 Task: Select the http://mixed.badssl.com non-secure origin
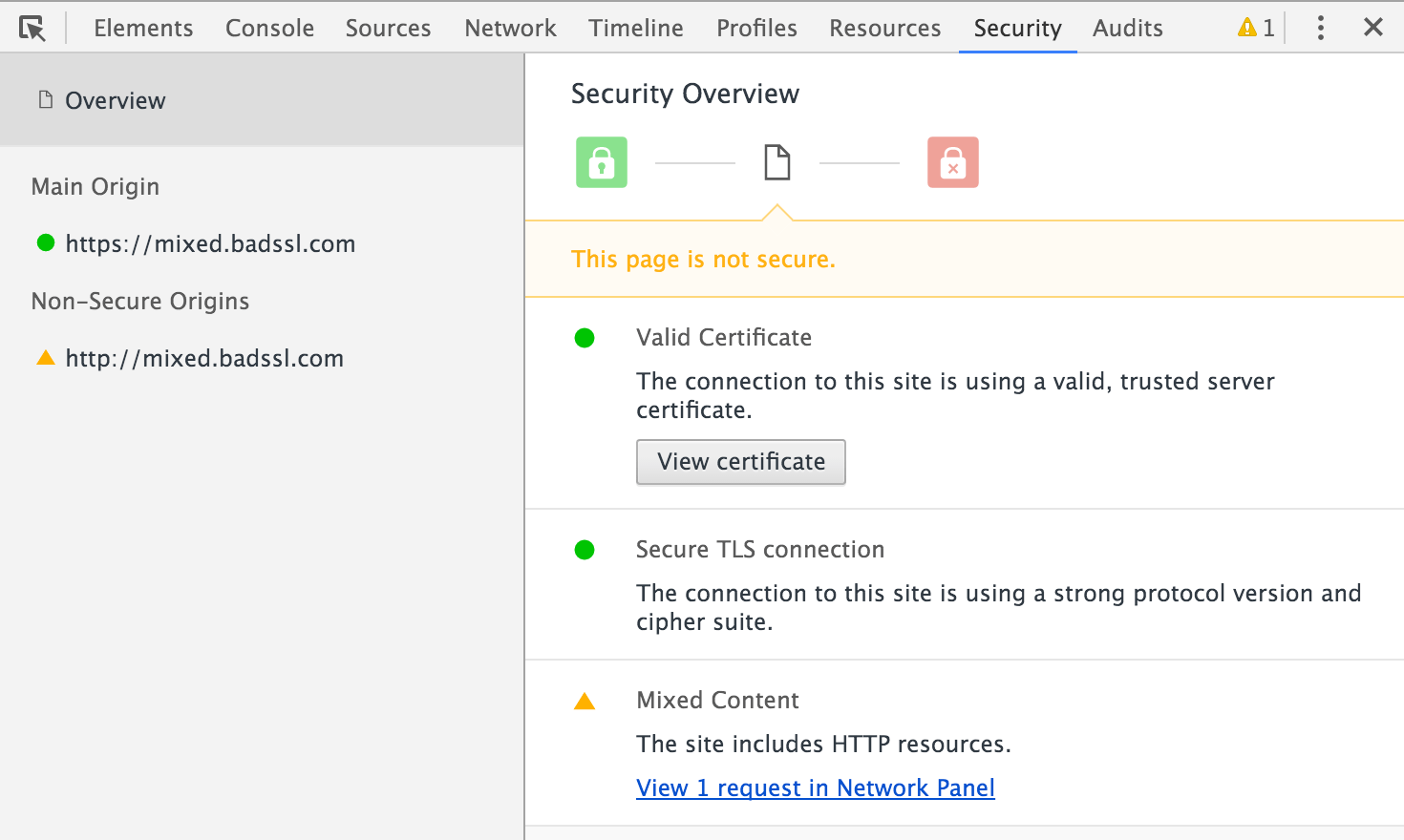click(204, 358)
